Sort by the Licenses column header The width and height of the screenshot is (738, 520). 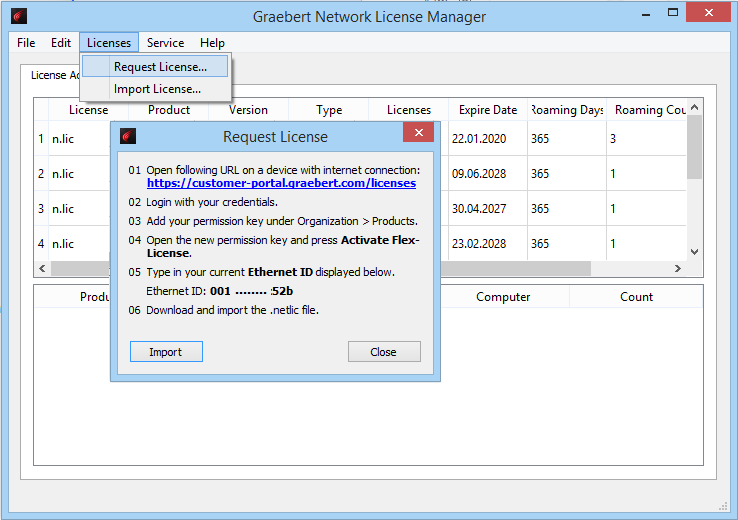coord(409,110)
